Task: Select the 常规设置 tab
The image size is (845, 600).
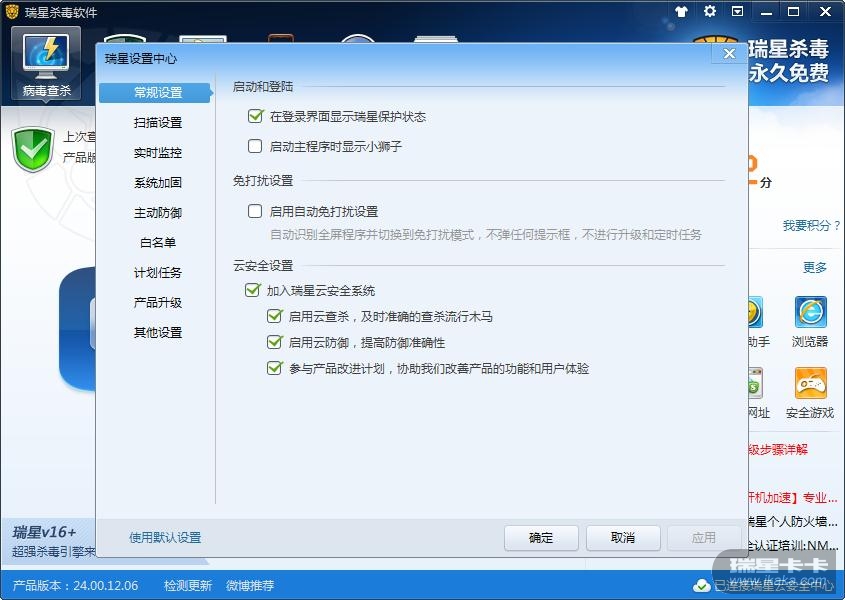Action: [x=156, y=92]
